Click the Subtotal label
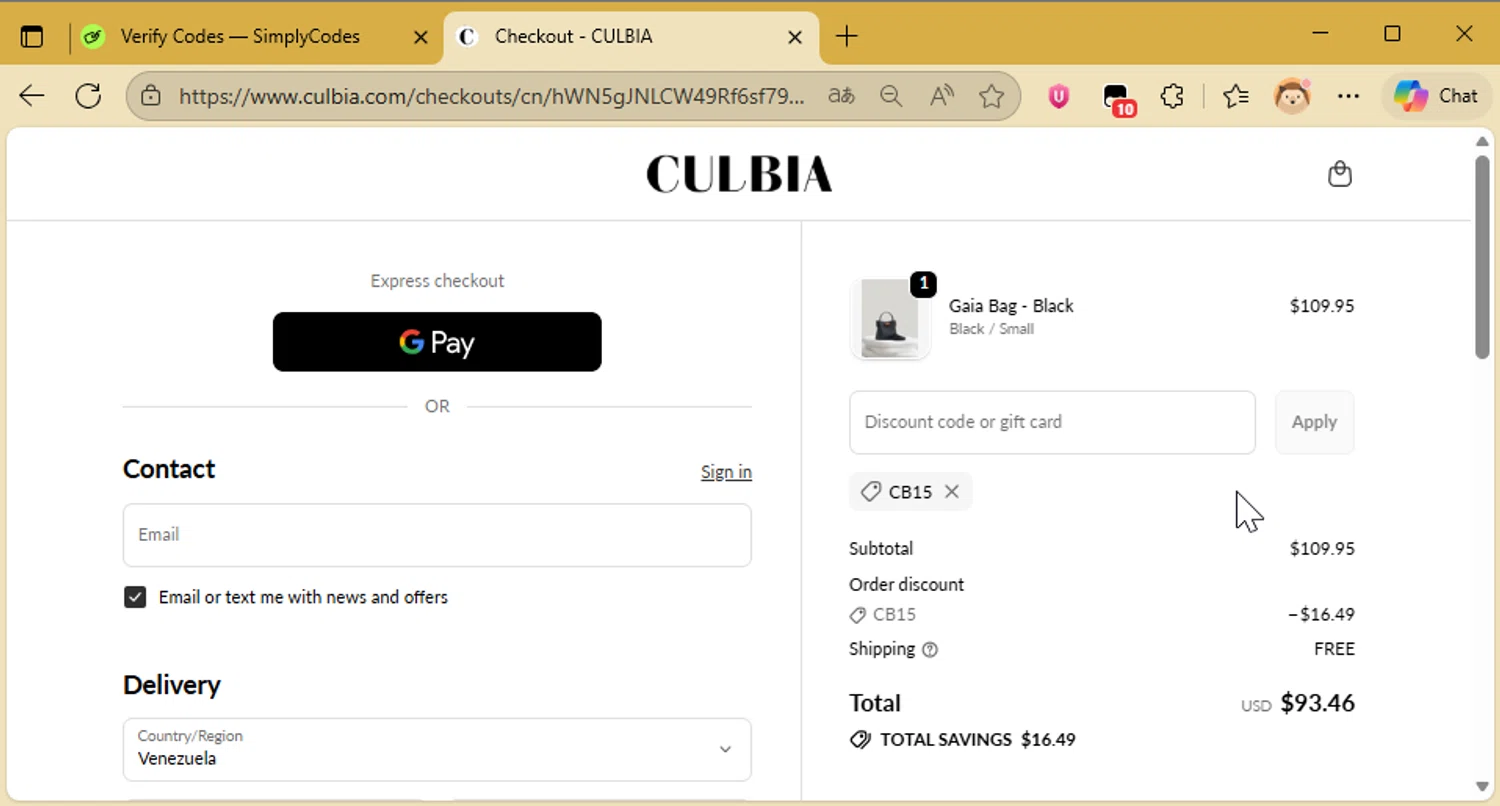 [x=881, y=549]
